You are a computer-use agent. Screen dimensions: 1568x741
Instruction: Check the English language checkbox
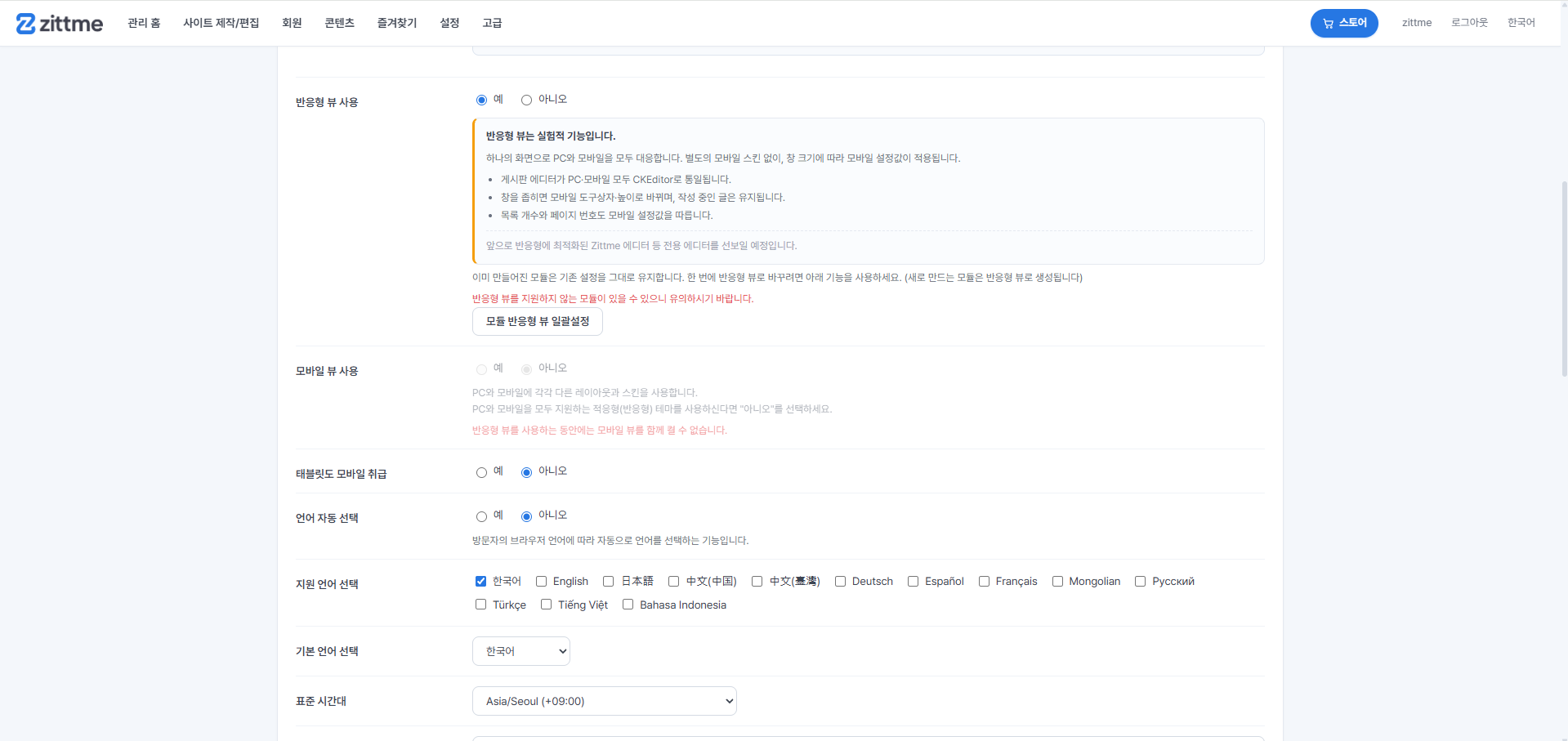click(541, 581)
